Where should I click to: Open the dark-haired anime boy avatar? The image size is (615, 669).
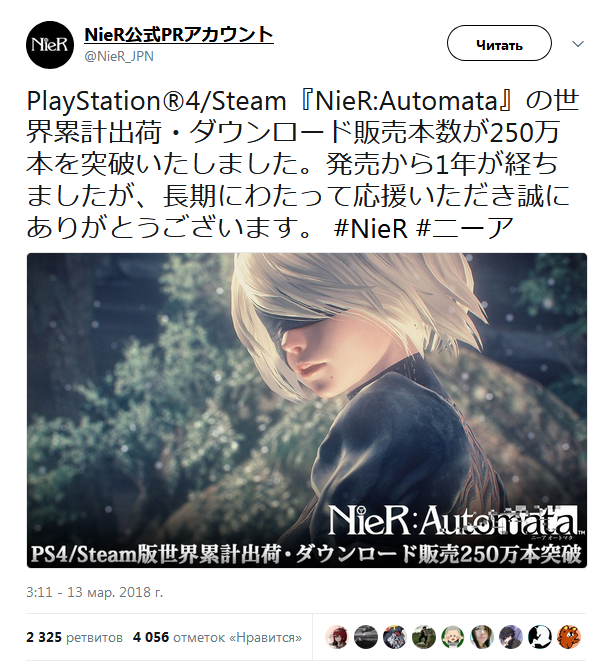click(511, 637)
